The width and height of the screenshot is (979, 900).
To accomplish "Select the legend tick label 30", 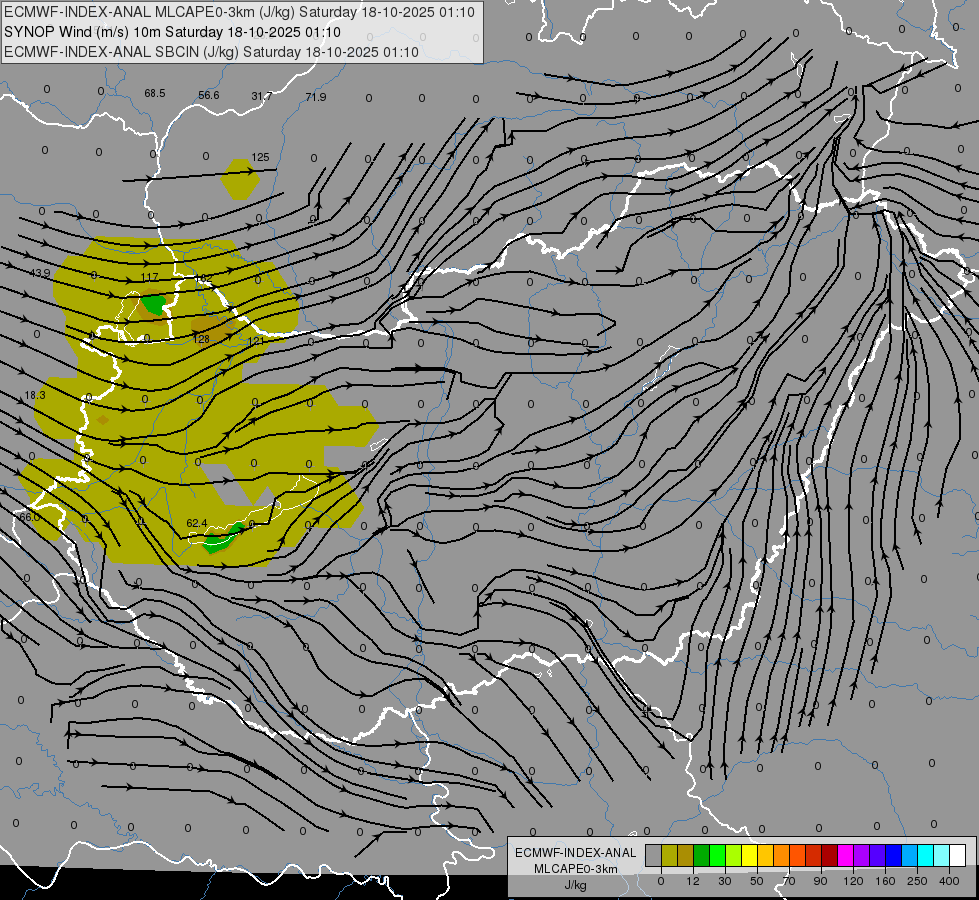I will [x=724, y=881].
